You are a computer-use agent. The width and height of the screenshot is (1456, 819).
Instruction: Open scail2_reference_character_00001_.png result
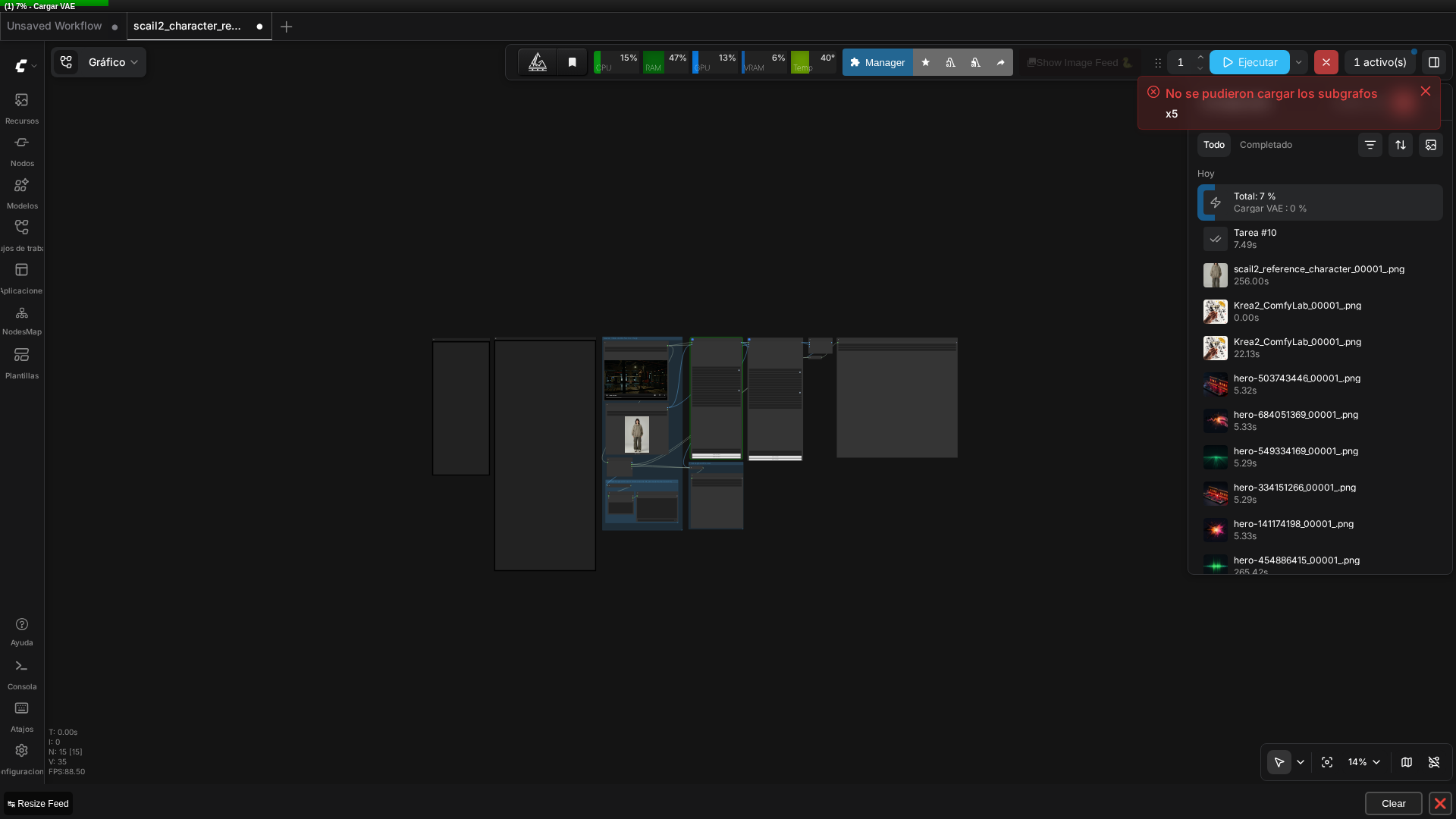1319,275
